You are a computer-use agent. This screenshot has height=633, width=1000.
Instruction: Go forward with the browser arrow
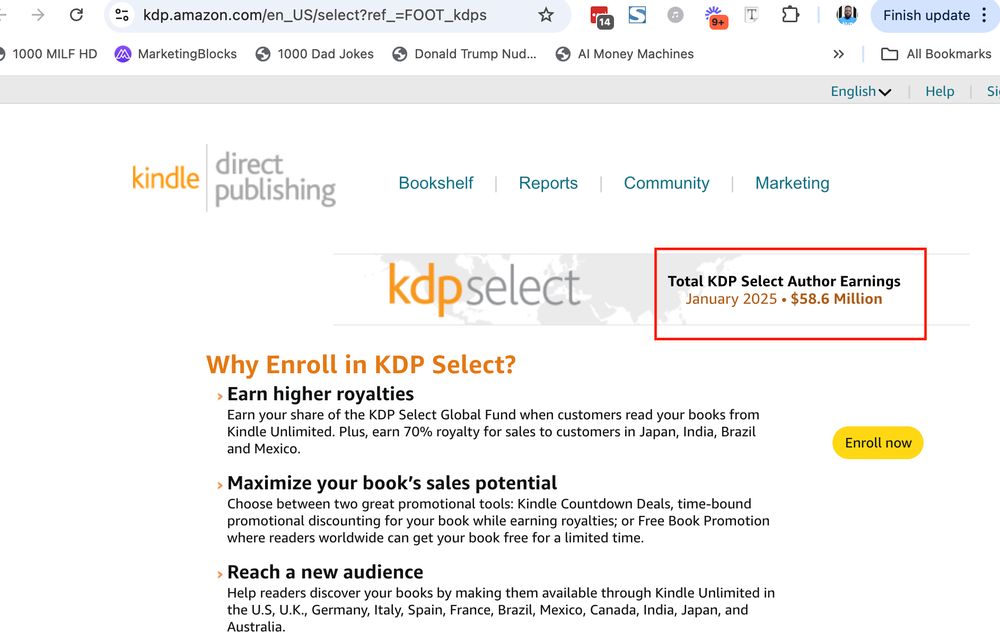(x=38, y=15)
